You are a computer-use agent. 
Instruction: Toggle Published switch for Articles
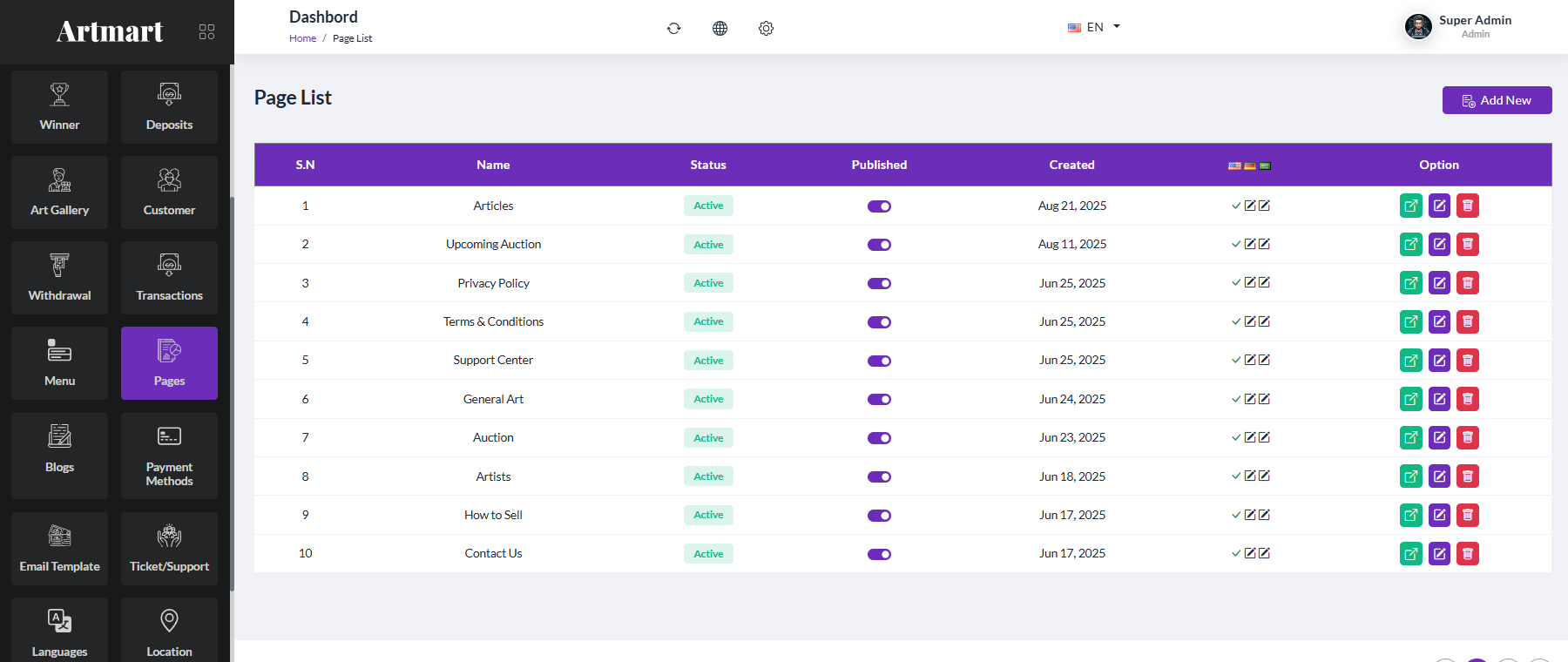pyautogui.click(x=879, y=206)
